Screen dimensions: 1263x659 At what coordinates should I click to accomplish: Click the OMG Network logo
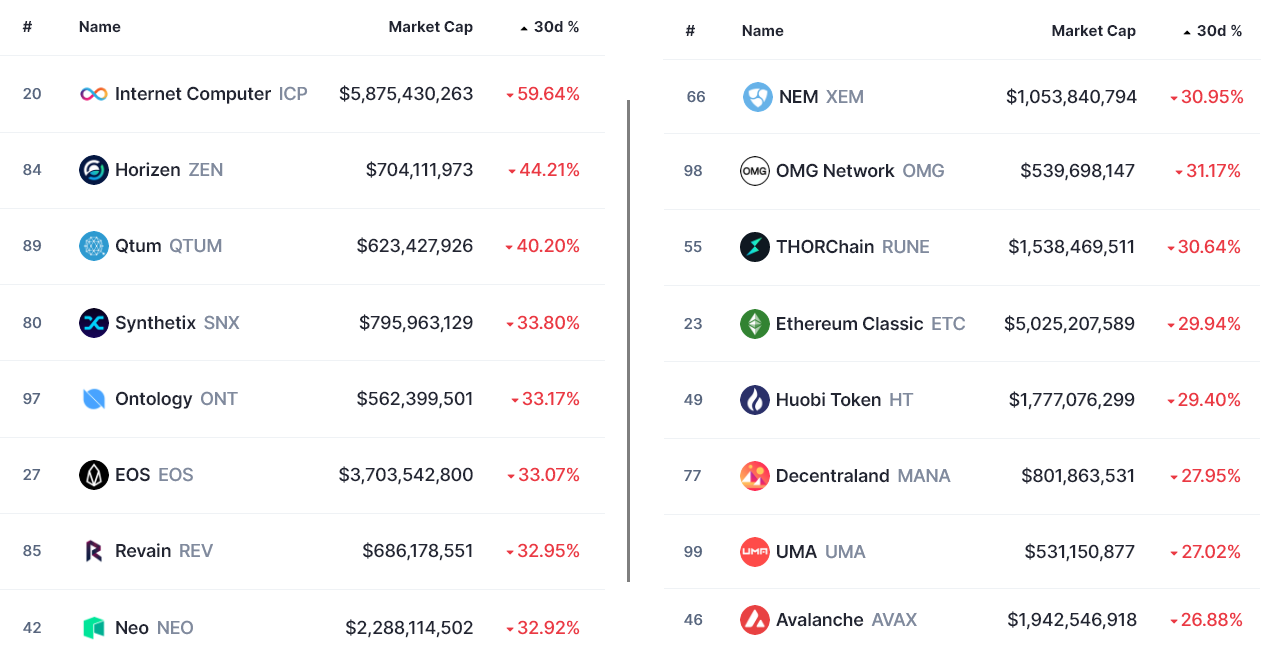tap(754, 171)
